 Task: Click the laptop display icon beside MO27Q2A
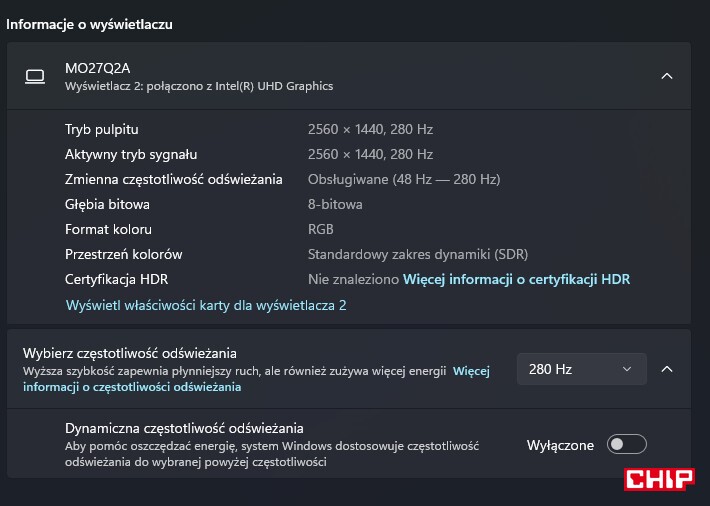(x=35, y=76)
